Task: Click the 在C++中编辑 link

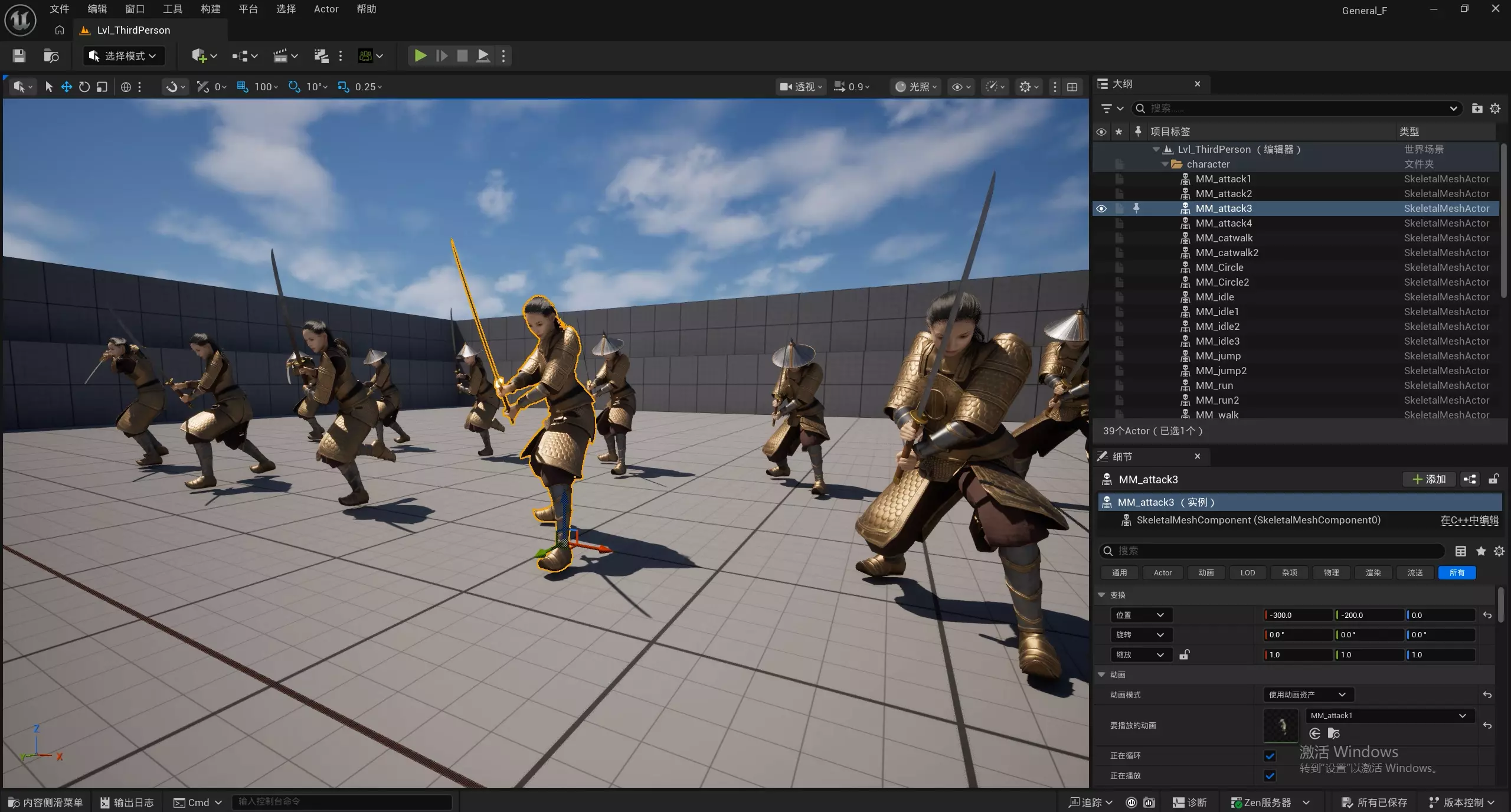Action: point(1469,520)
